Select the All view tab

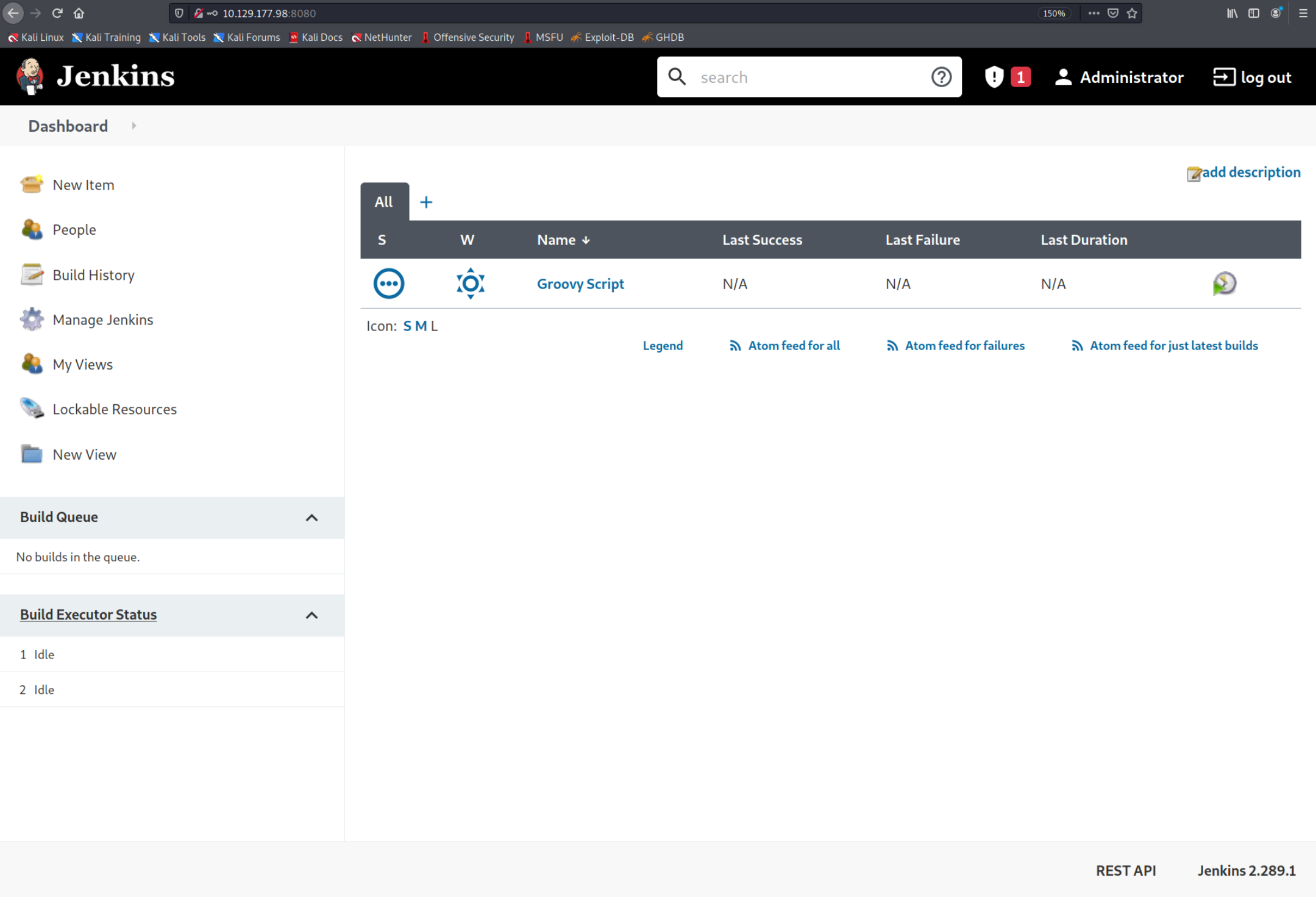[384, 202]
